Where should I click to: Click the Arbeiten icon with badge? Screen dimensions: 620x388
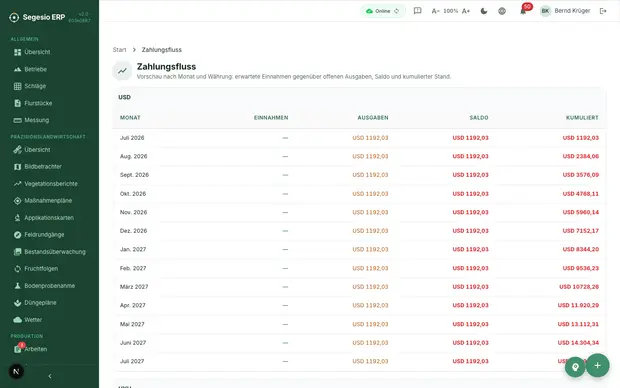coord(18,348)
